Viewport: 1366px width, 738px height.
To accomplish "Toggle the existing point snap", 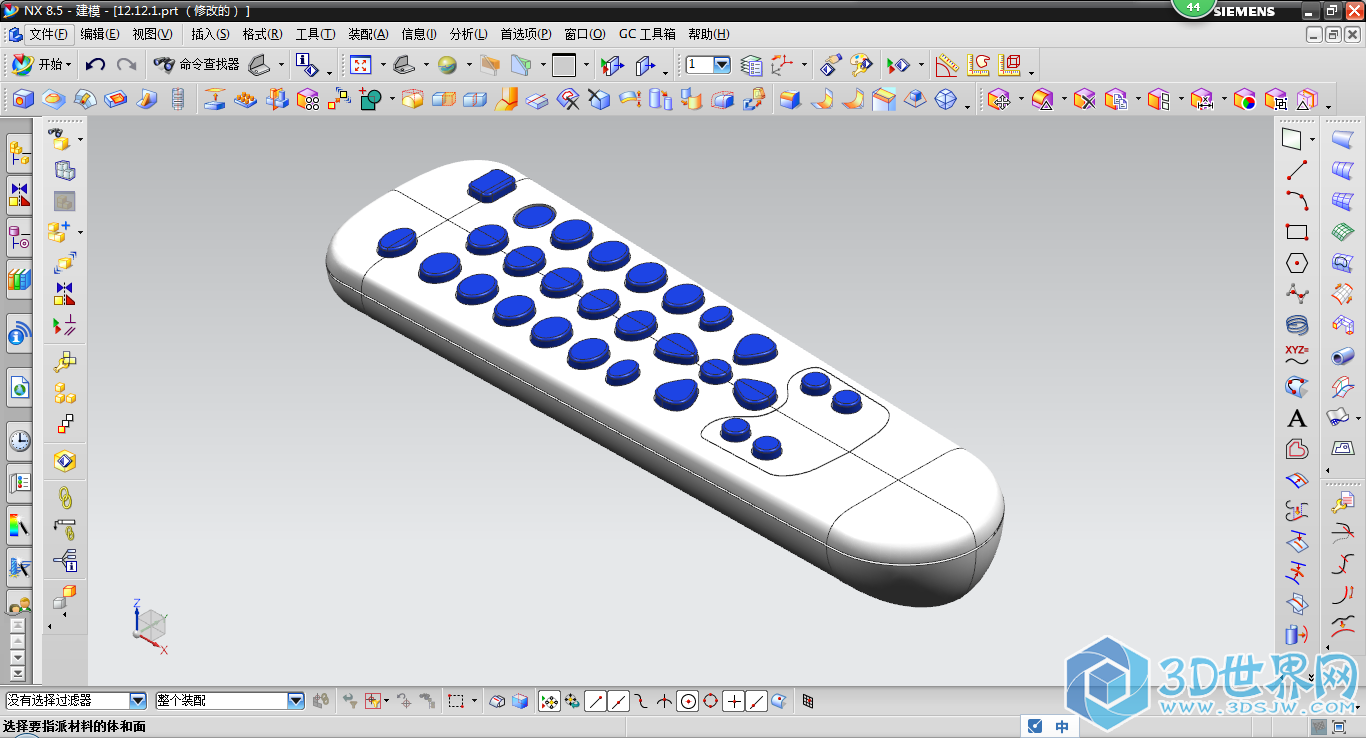I will [x=734, y=701].
